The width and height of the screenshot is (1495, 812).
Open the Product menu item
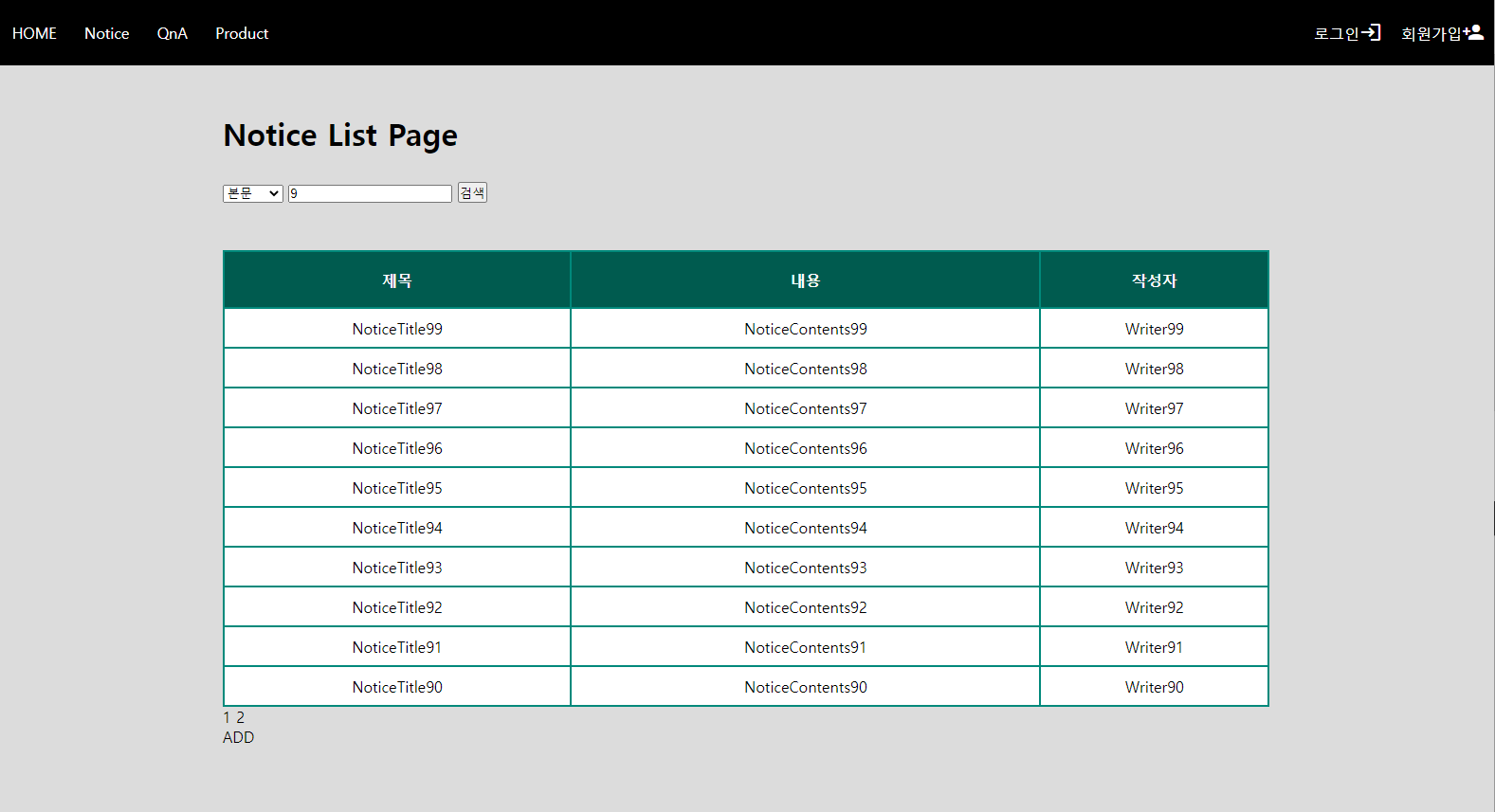[x=242, y=33]
